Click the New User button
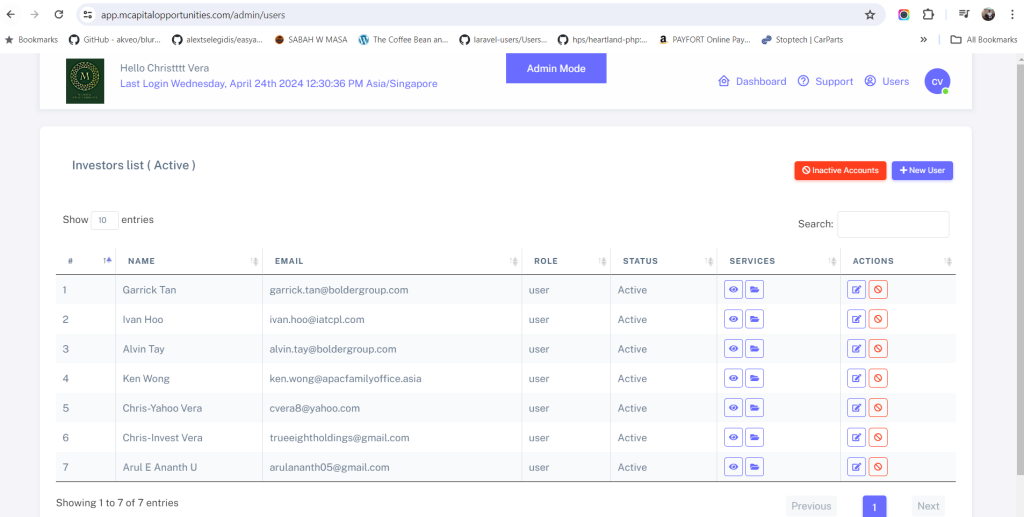Viewport: 1024px width, 517px height. coord(922,171)
